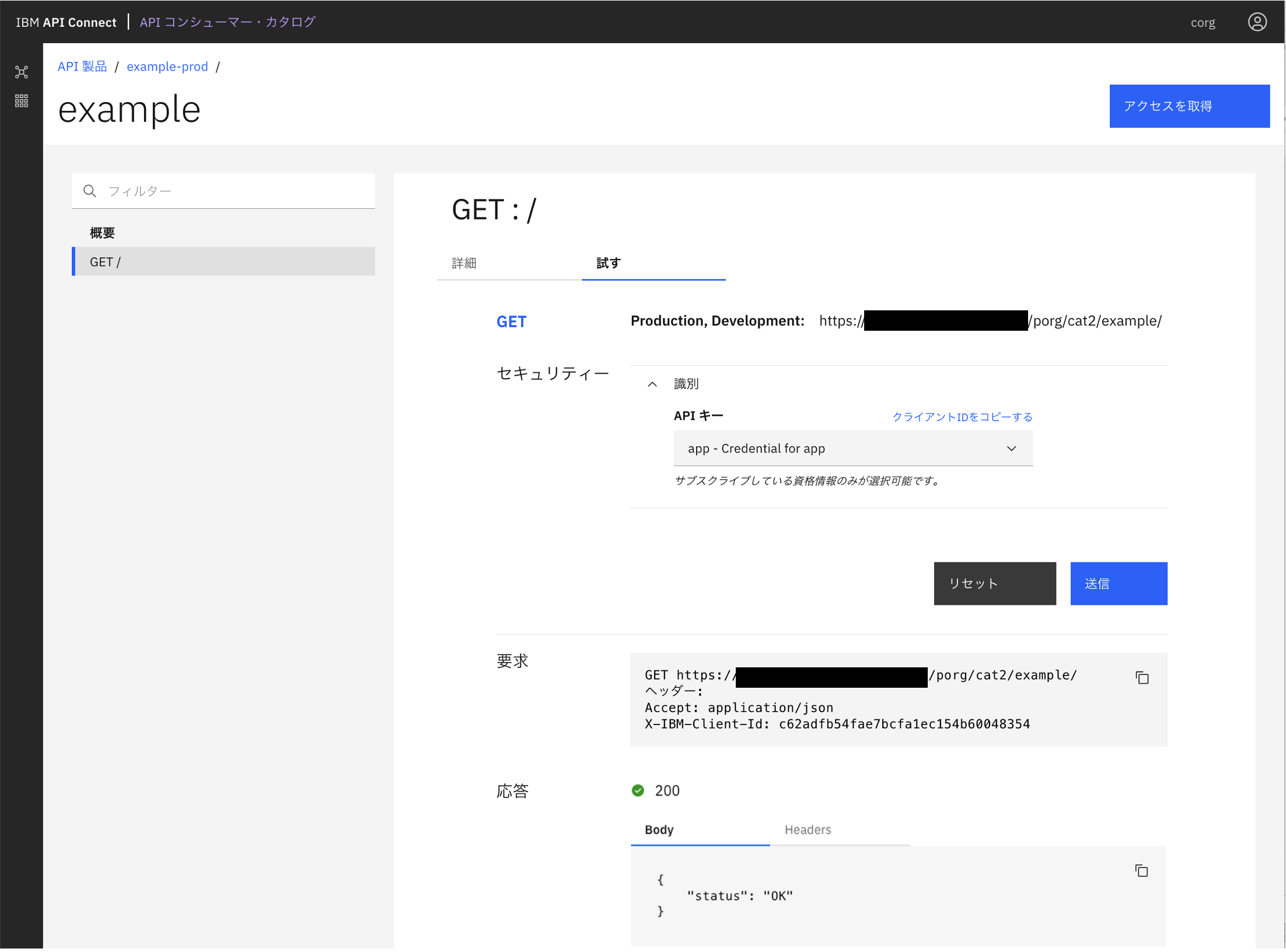The image size is (1286, 952).
Task: Click the search magnifier icon in filter
Action: [x=90, y=191]
